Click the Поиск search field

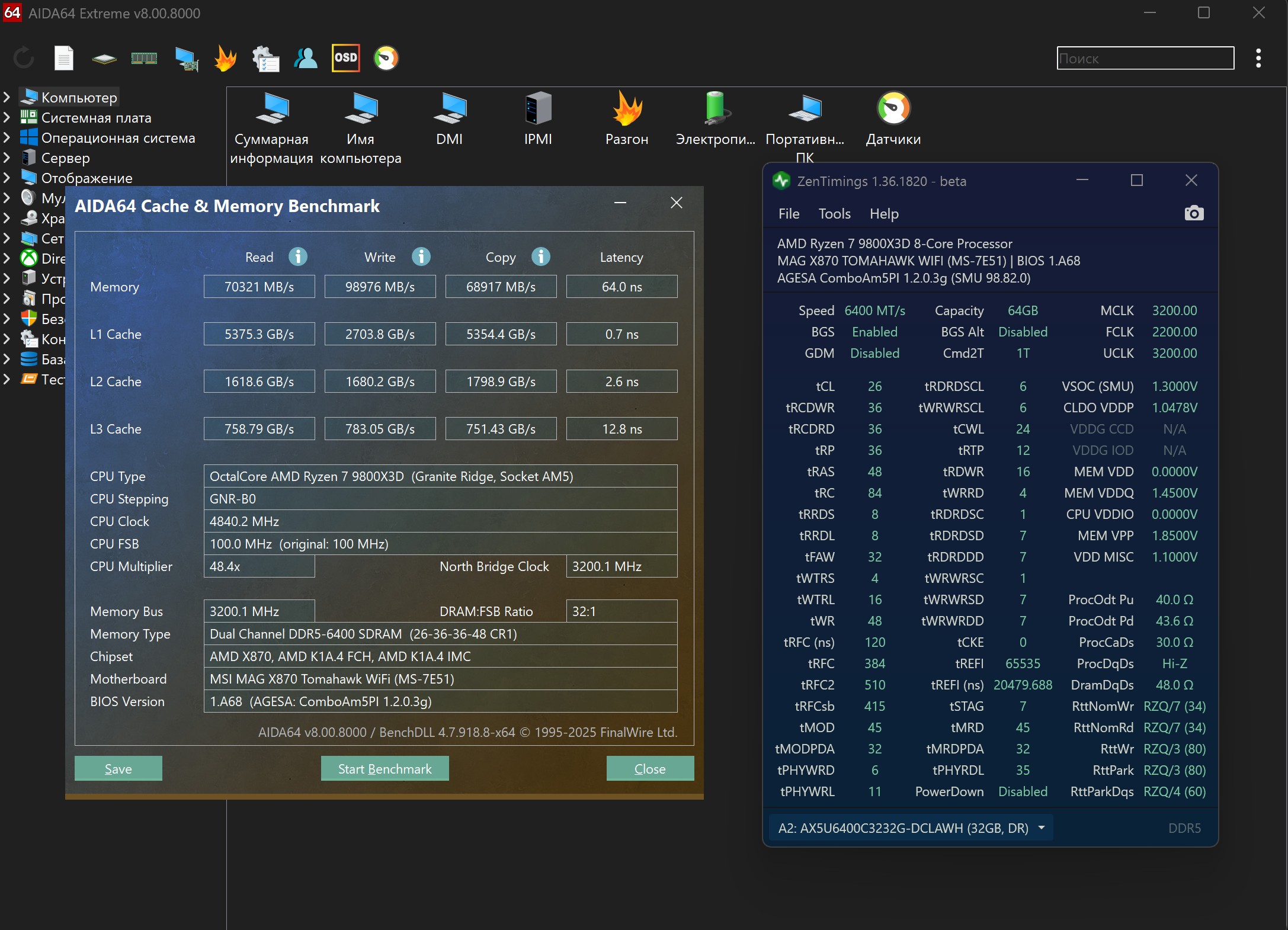pyautogui.click(x=1145, y=58)
